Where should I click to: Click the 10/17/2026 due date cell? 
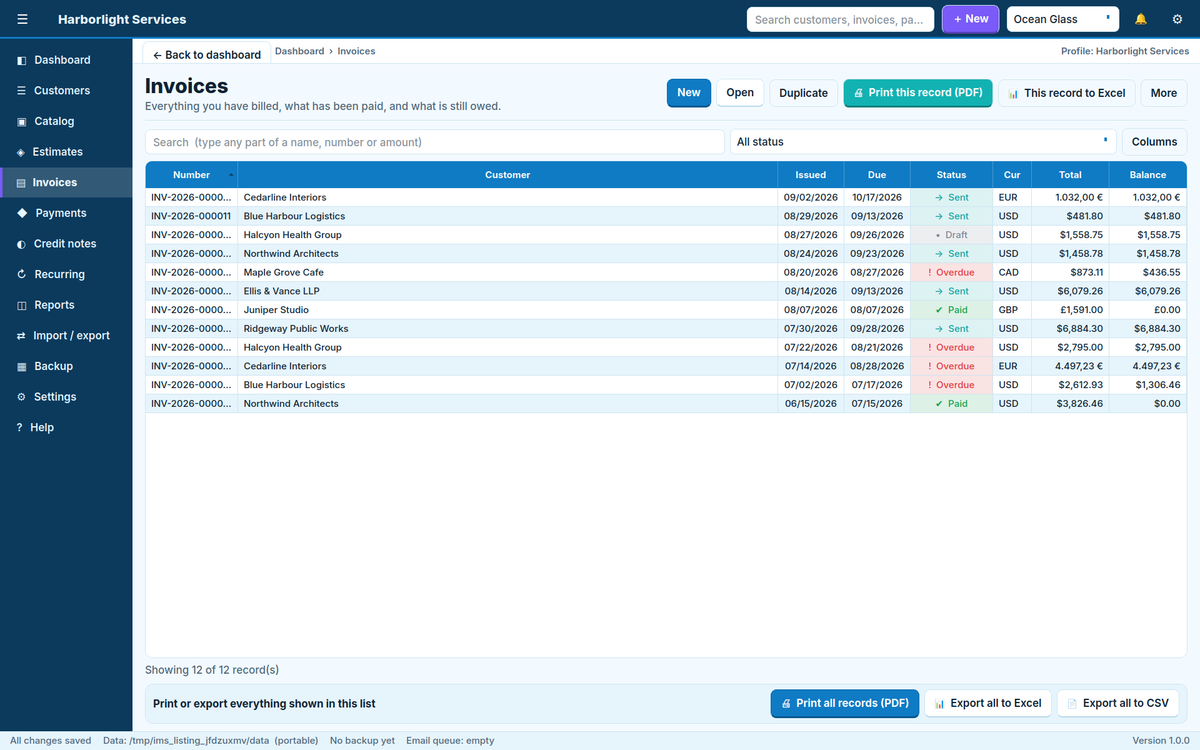[x=877, y=198]
